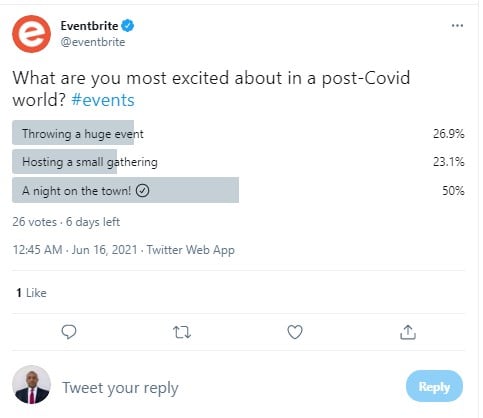Click the Eventbrite display name
483x418 pixels.
pyautogui.click(x=89, y=26)
